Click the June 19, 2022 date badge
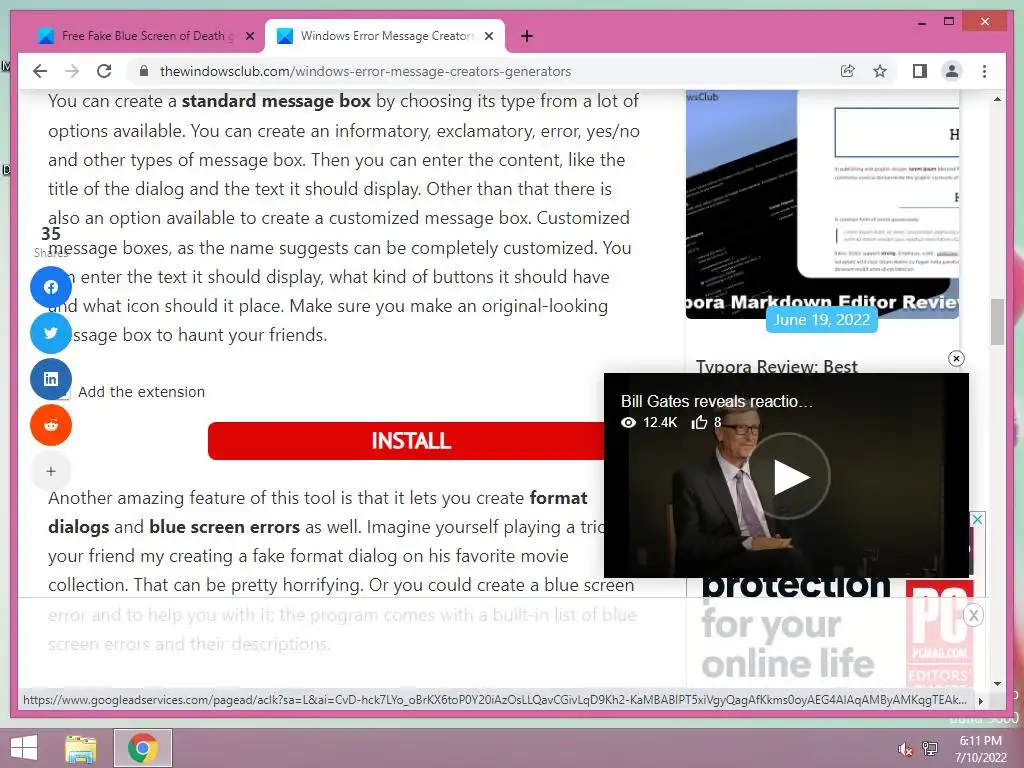This screenshot has width=1024, height=768. point(822,320)
